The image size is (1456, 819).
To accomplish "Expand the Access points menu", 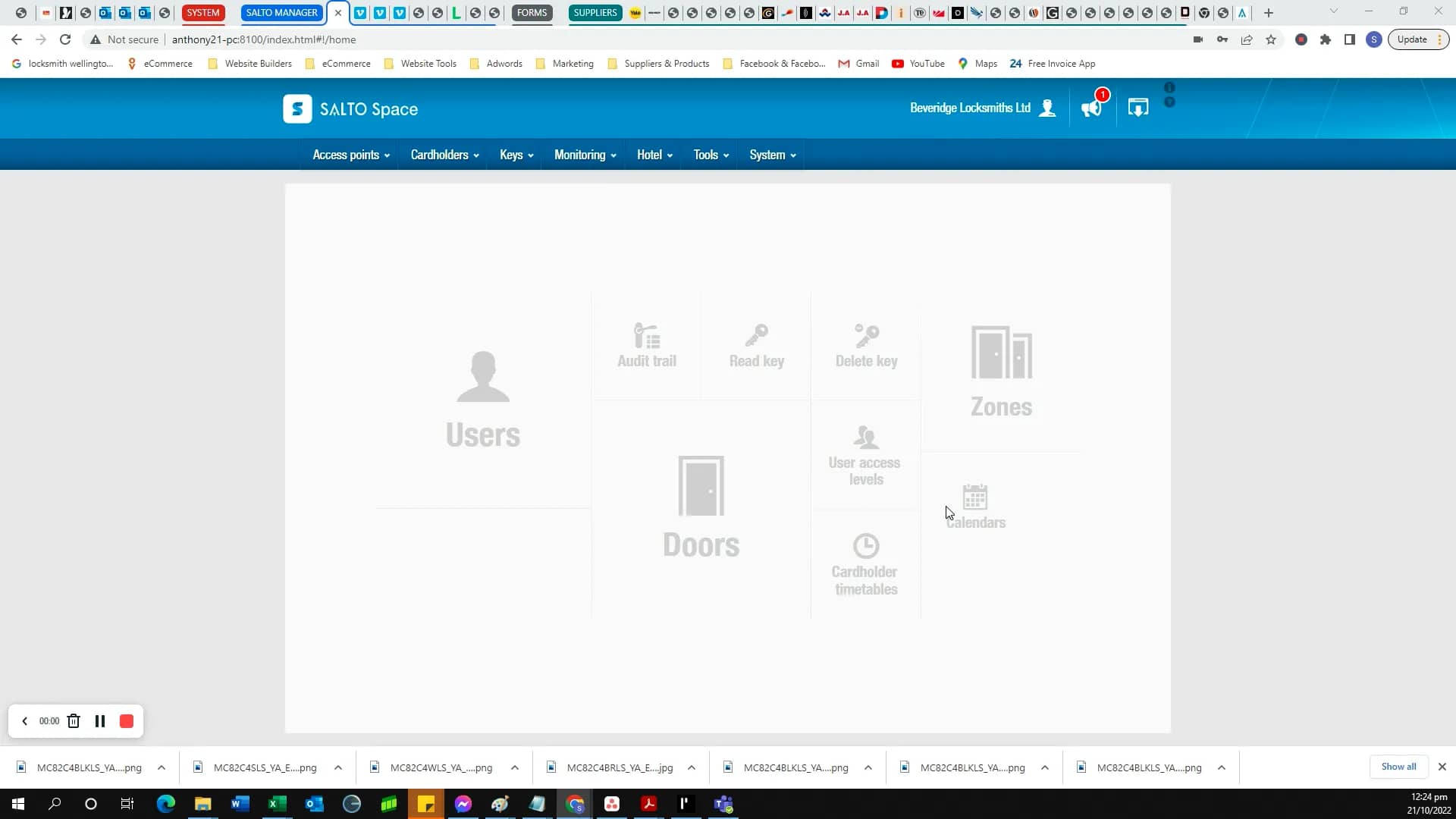I will (350, 154).
